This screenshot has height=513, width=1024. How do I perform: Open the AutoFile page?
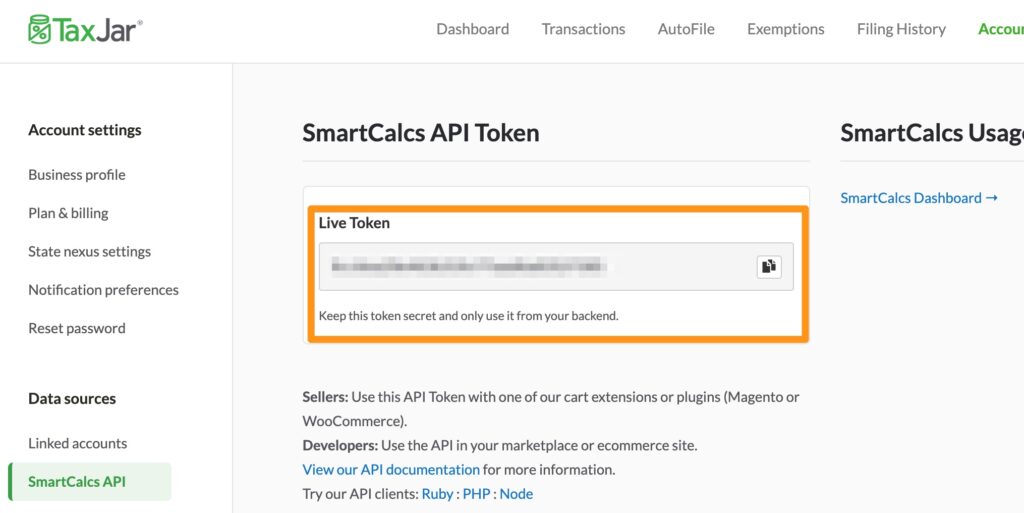(686, 29)
